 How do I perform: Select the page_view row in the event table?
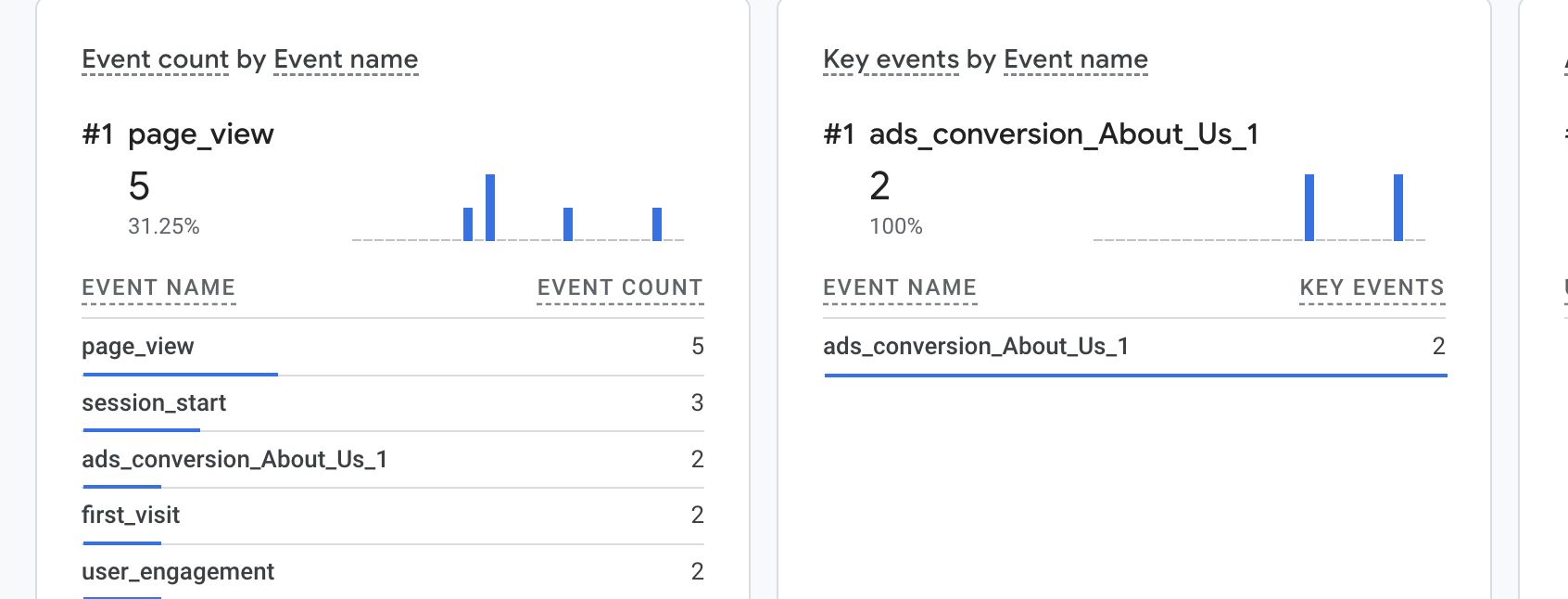[x=138, y=347]
